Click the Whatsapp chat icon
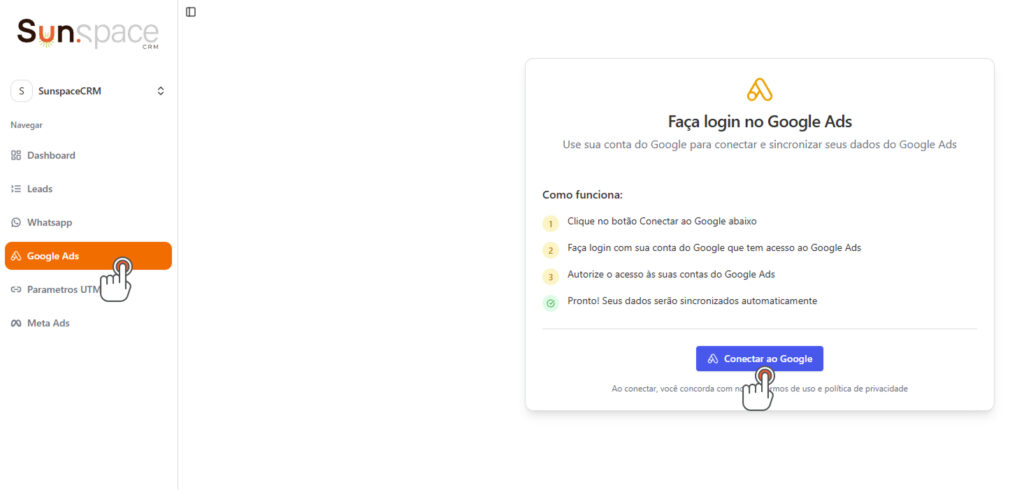This screenshot has width=1024, height=490. click(16, 222)
